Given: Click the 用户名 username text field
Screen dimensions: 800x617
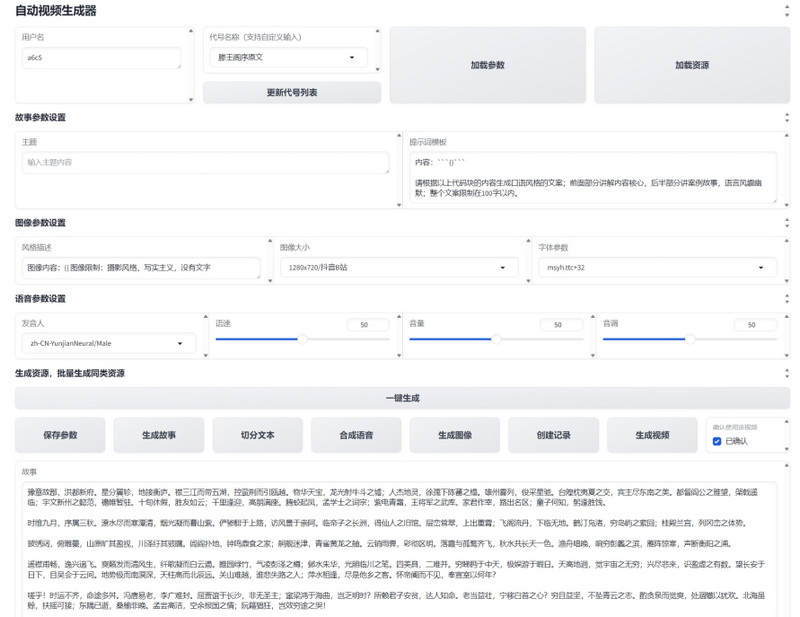Looking at the screenshot, I should click(x=102, y=58).
